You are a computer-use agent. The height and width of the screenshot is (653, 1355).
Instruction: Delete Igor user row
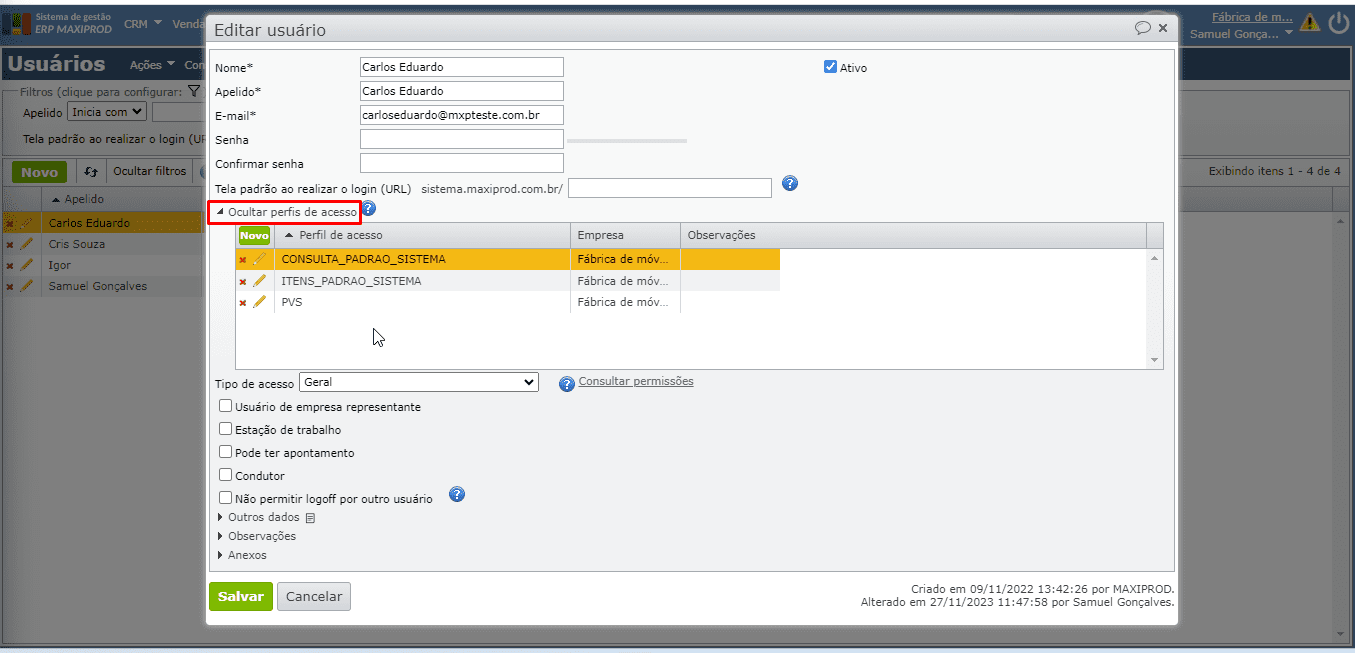tap(10, 266)
